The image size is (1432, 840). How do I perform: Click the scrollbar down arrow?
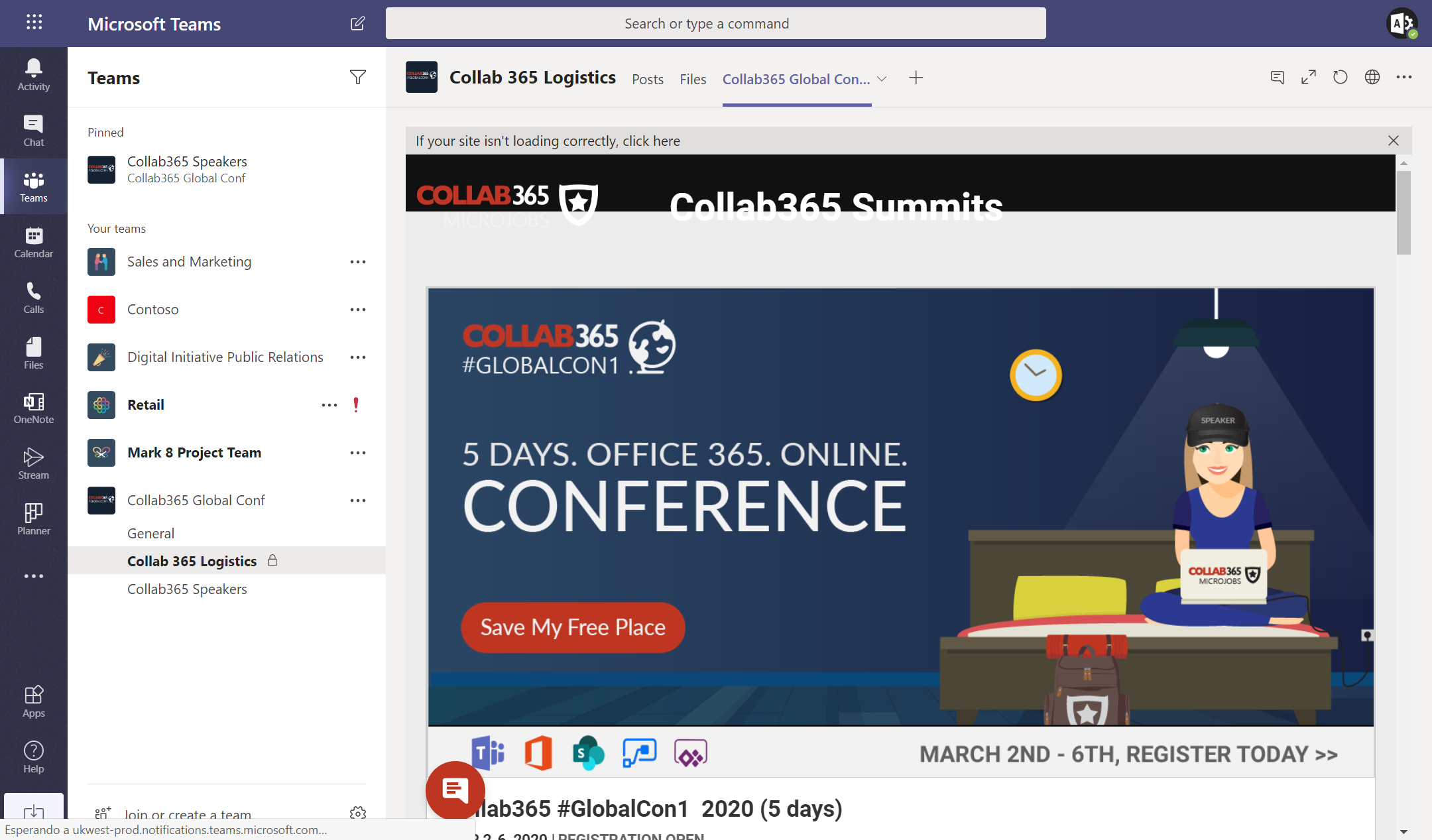[1403, 831]
